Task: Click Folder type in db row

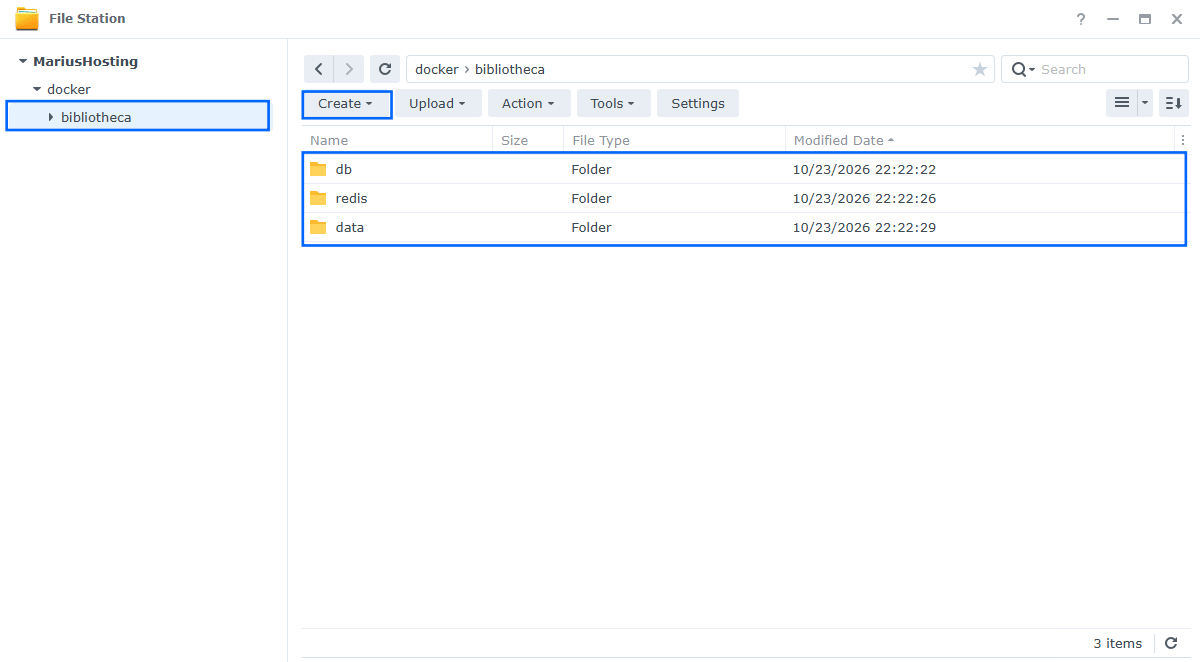Action: coord(592,169)
